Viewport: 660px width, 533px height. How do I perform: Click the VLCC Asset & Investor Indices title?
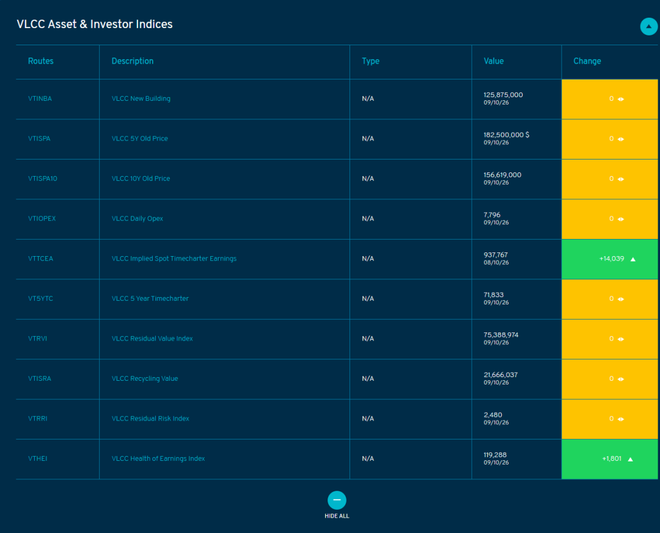pyautogui.click(x=95, y=24)
